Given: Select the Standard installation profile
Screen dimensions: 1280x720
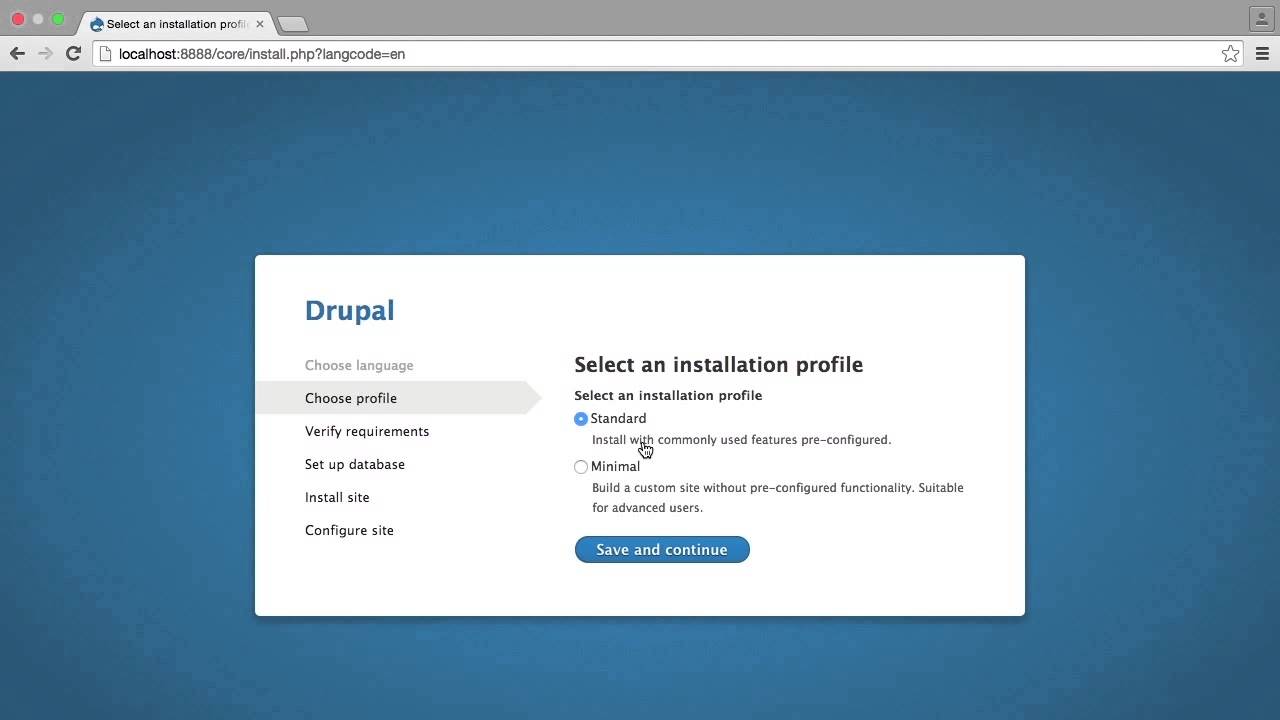Looking at the screenshot, I should (581, 419).
